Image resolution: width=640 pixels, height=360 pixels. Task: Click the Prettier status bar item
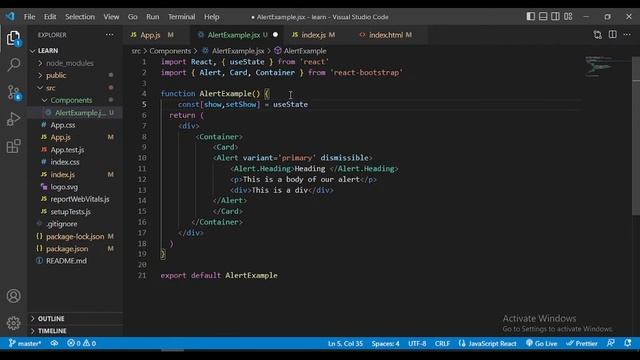(x=582, y=344)
